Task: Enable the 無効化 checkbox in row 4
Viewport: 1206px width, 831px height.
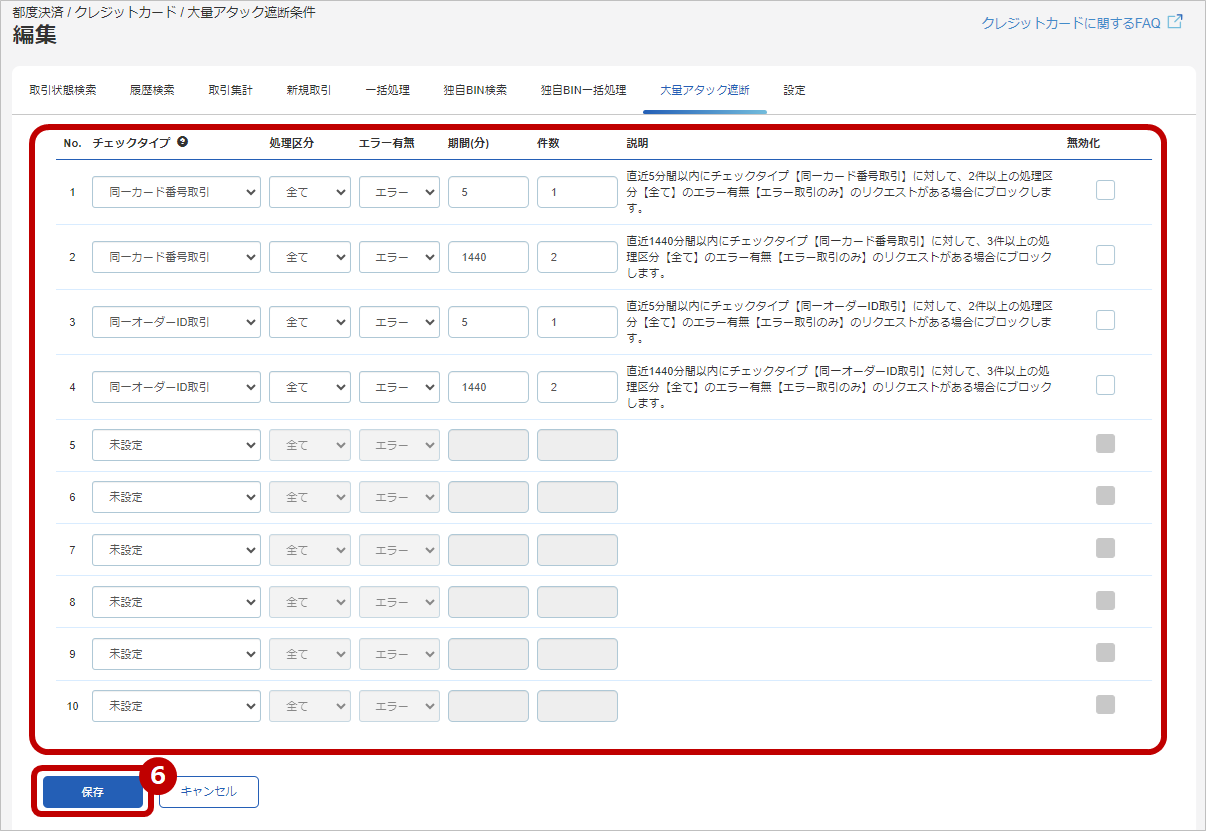Action: point(1105,385)
